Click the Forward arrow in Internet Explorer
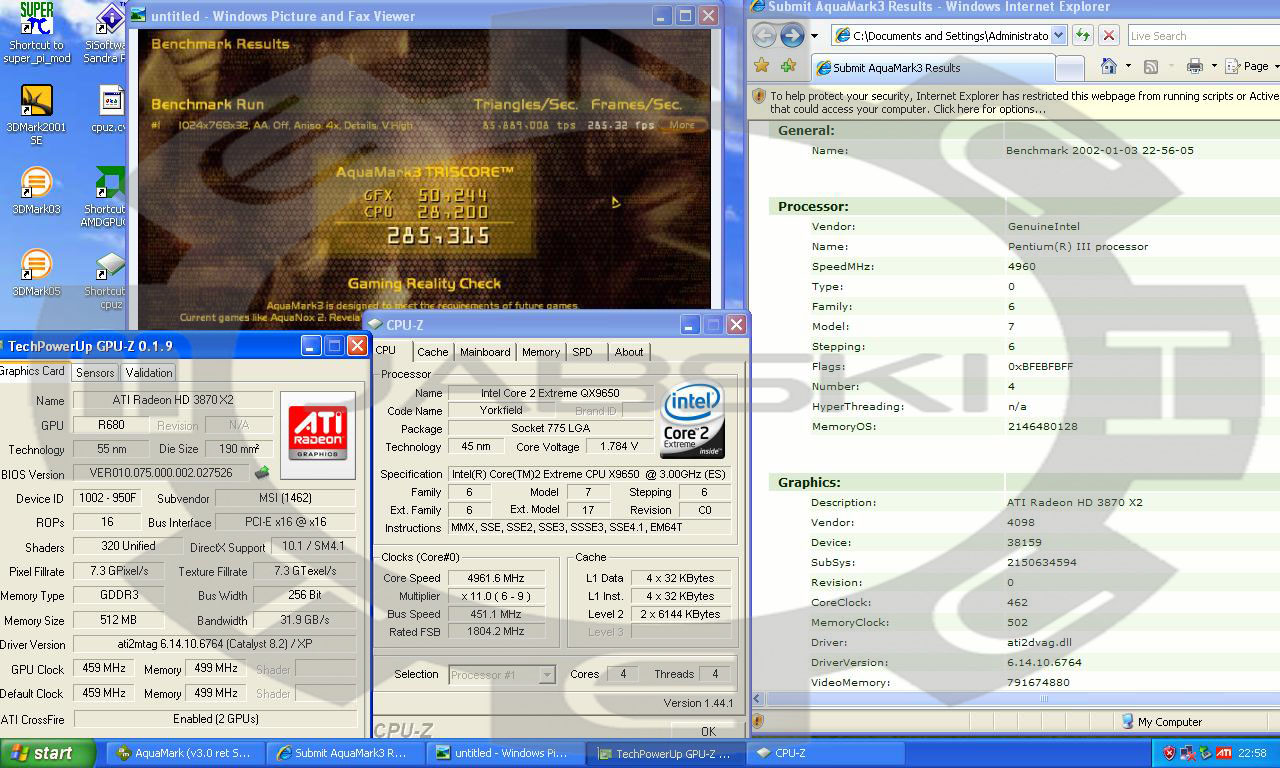The height and width of the screenshot is (768, 1280). pyautogui.click(x=792, y=36)
